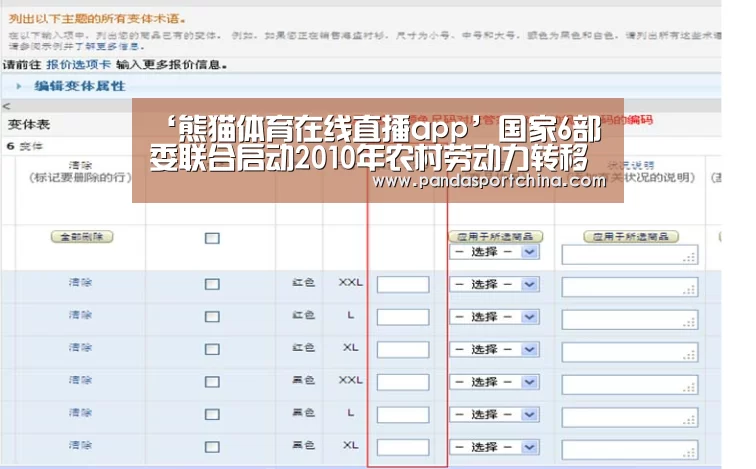Open 选择 dropdown for 黑色 XL row
Image resolution: width=756 pixels, height=469 pixels.
494,447
